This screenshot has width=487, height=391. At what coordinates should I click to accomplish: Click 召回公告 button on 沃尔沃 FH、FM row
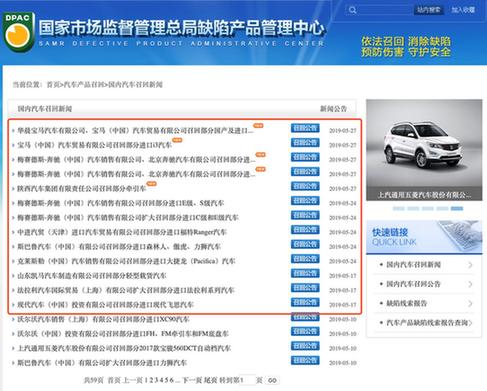305,331
